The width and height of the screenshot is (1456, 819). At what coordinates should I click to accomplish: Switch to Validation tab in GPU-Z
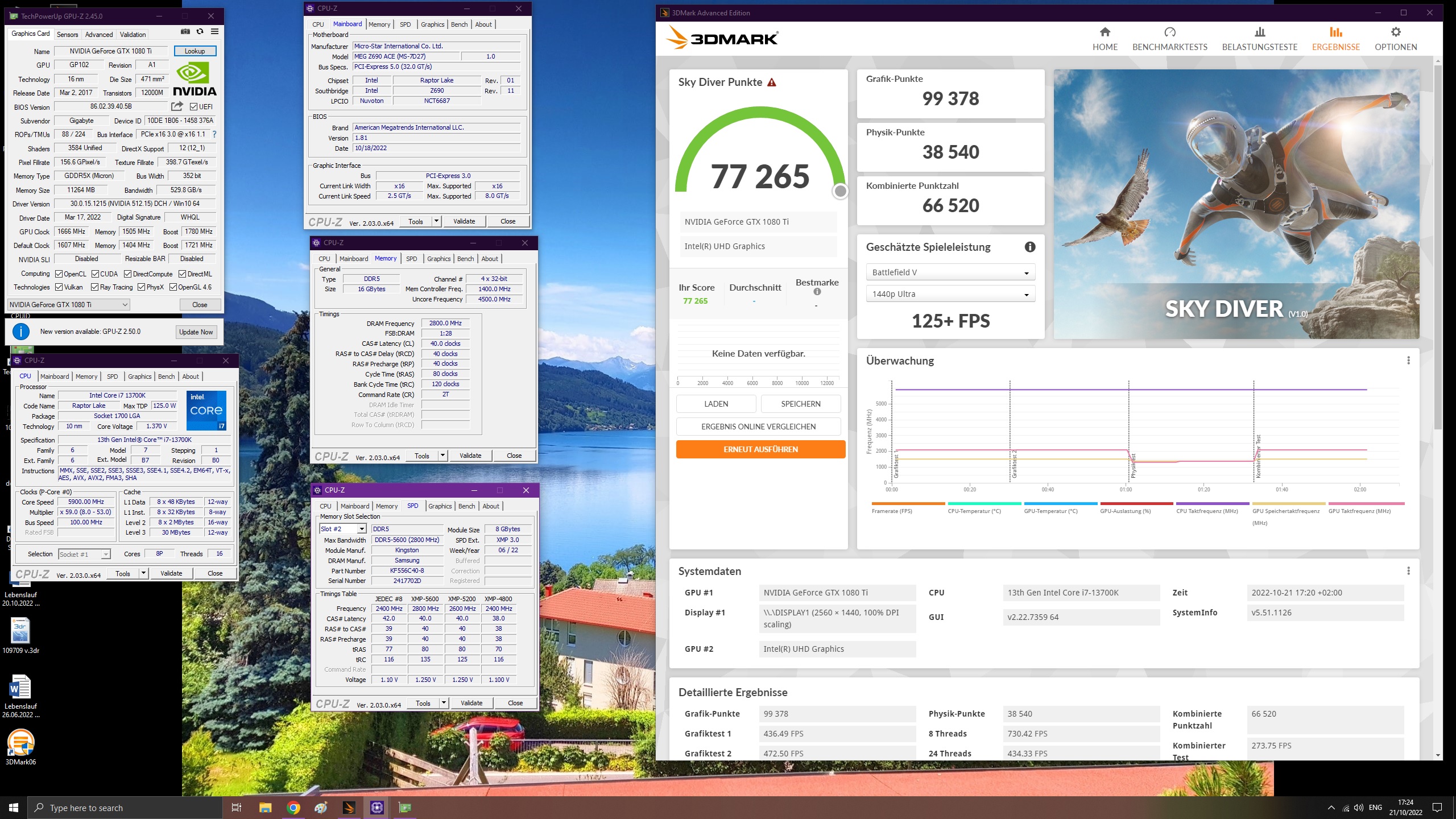[x=133, y=35]
